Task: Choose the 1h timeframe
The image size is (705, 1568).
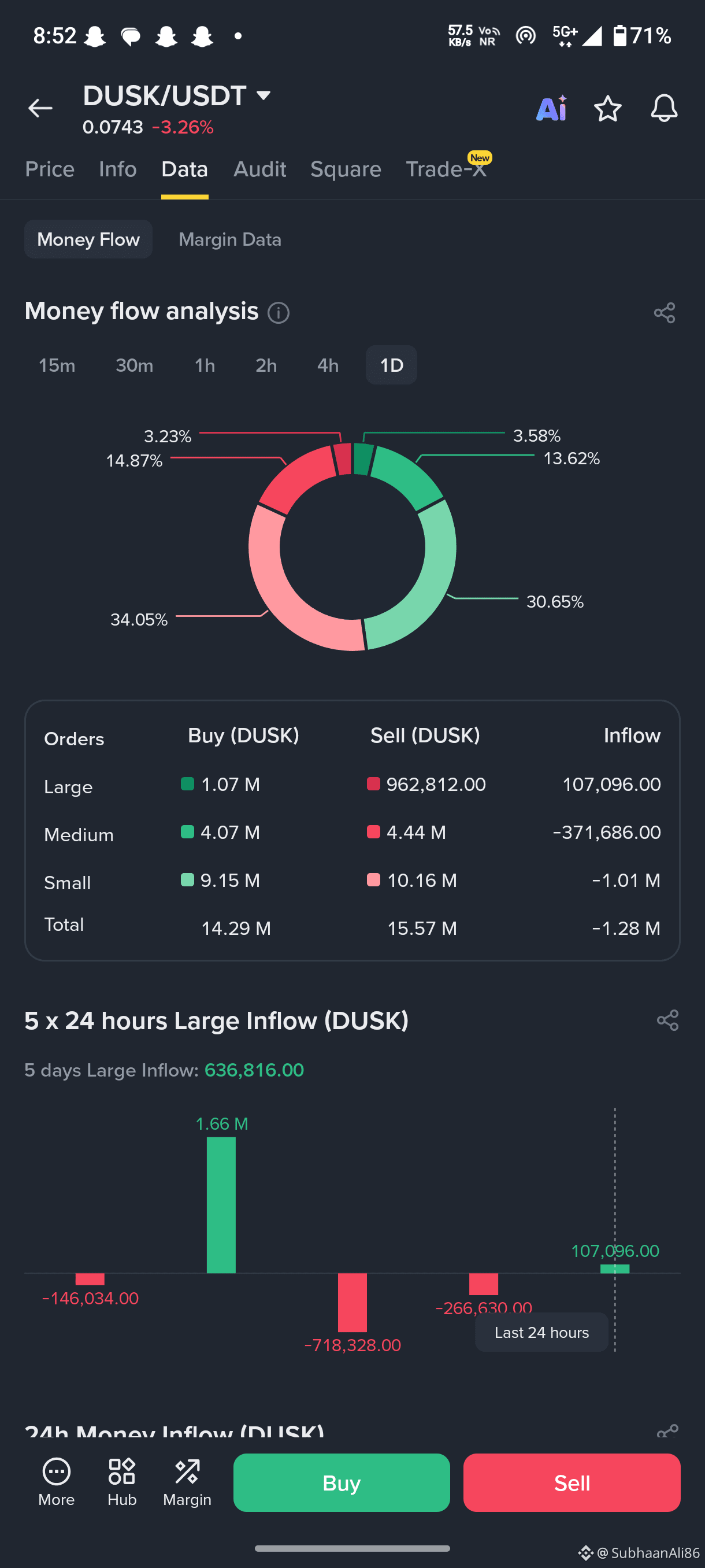Action: point(205,365)
